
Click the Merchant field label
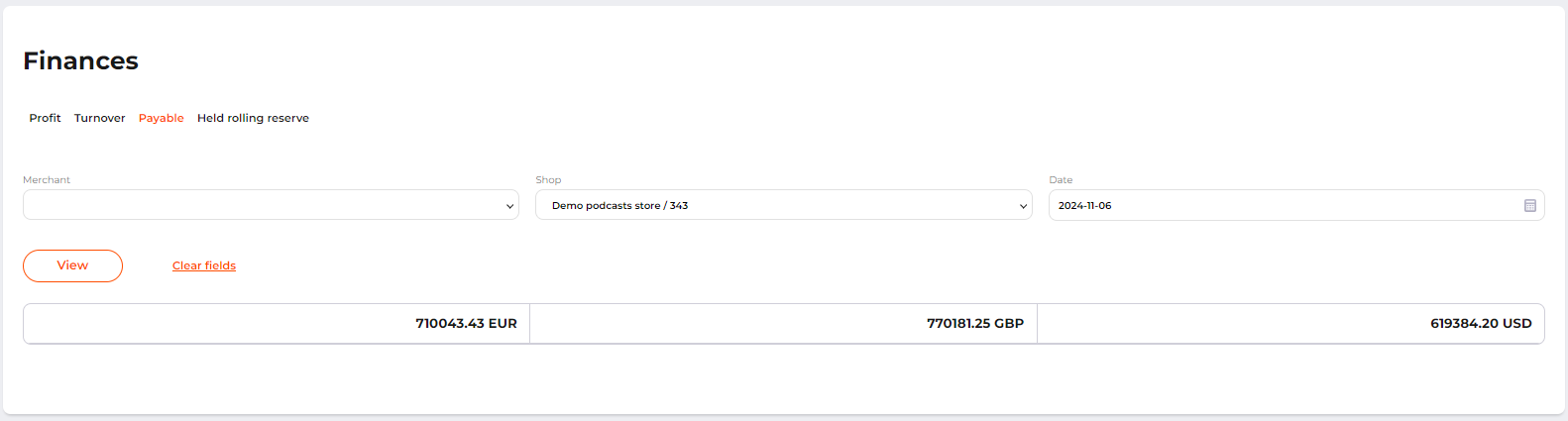pyautogui.click(x=47, y=180)
